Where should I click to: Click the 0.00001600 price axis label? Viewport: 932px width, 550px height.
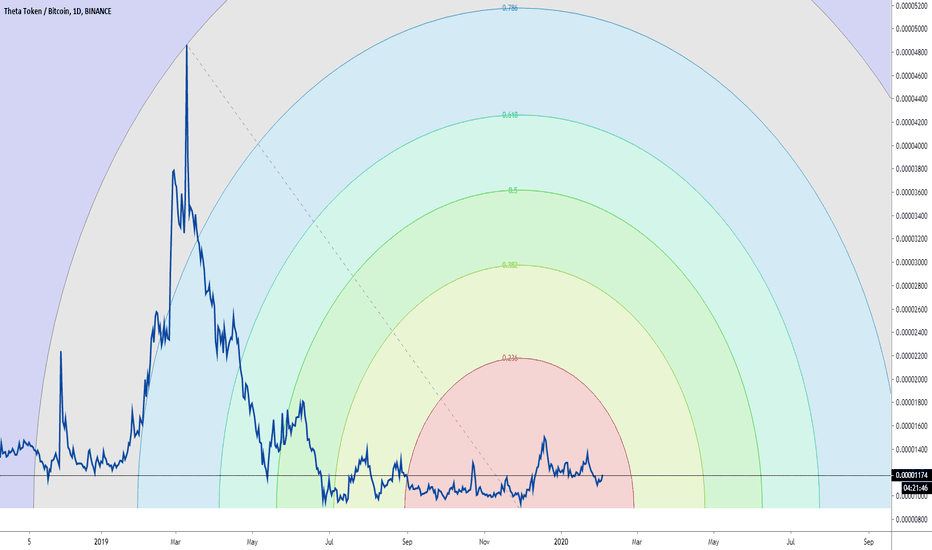click(912, 426)
